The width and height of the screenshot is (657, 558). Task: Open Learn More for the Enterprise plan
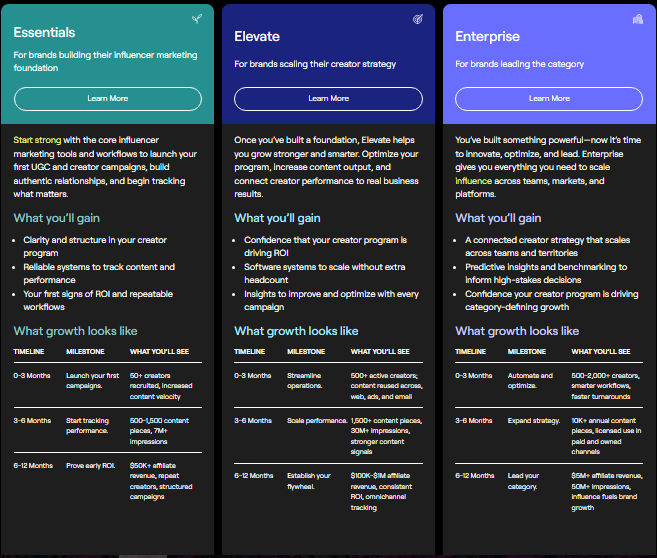[x=549, y=99]
